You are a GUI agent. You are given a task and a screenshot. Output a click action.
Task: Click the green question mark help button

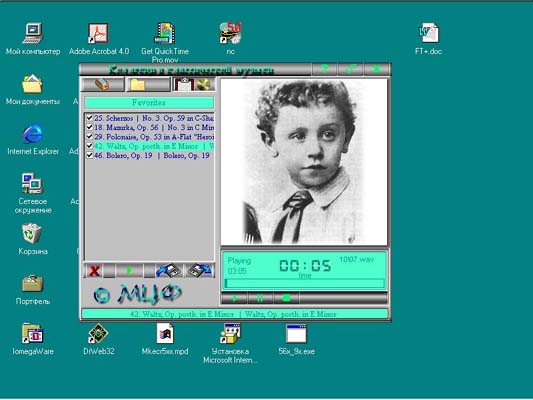(324, 69)
